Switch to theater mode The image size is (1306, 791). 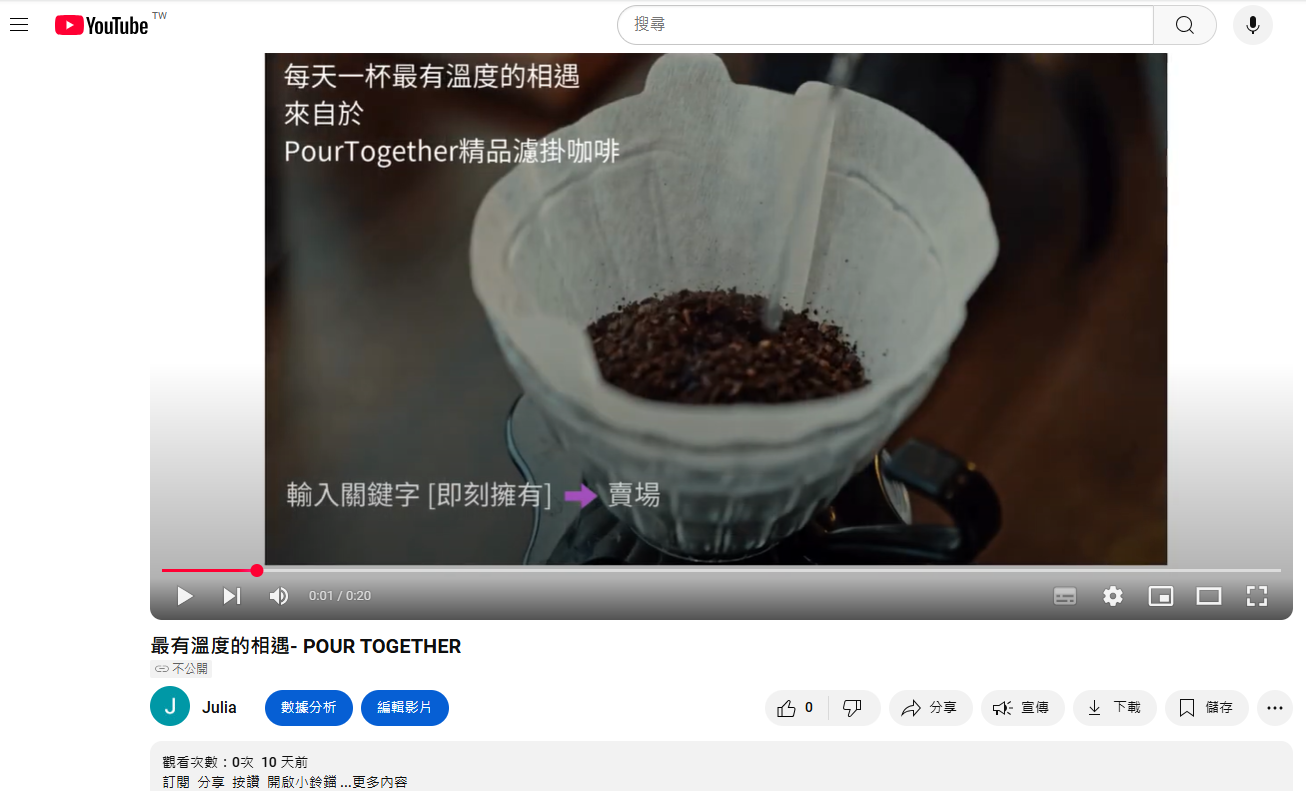point(1209,596)
